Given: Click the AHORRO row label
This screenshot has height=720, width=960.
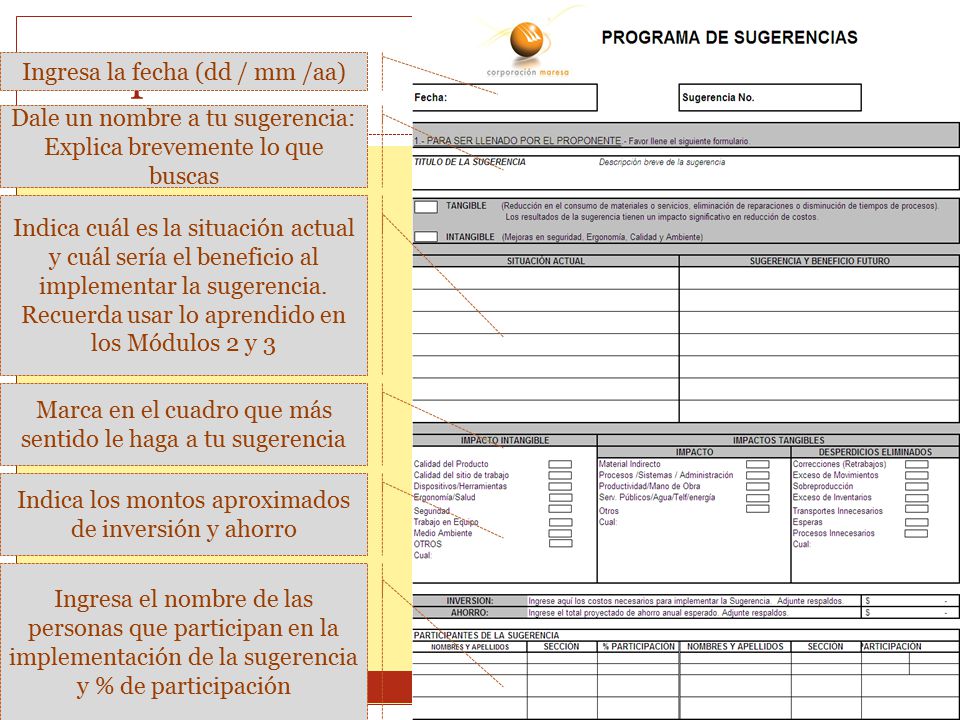Looking at the screenshot, I should [470, 612].
